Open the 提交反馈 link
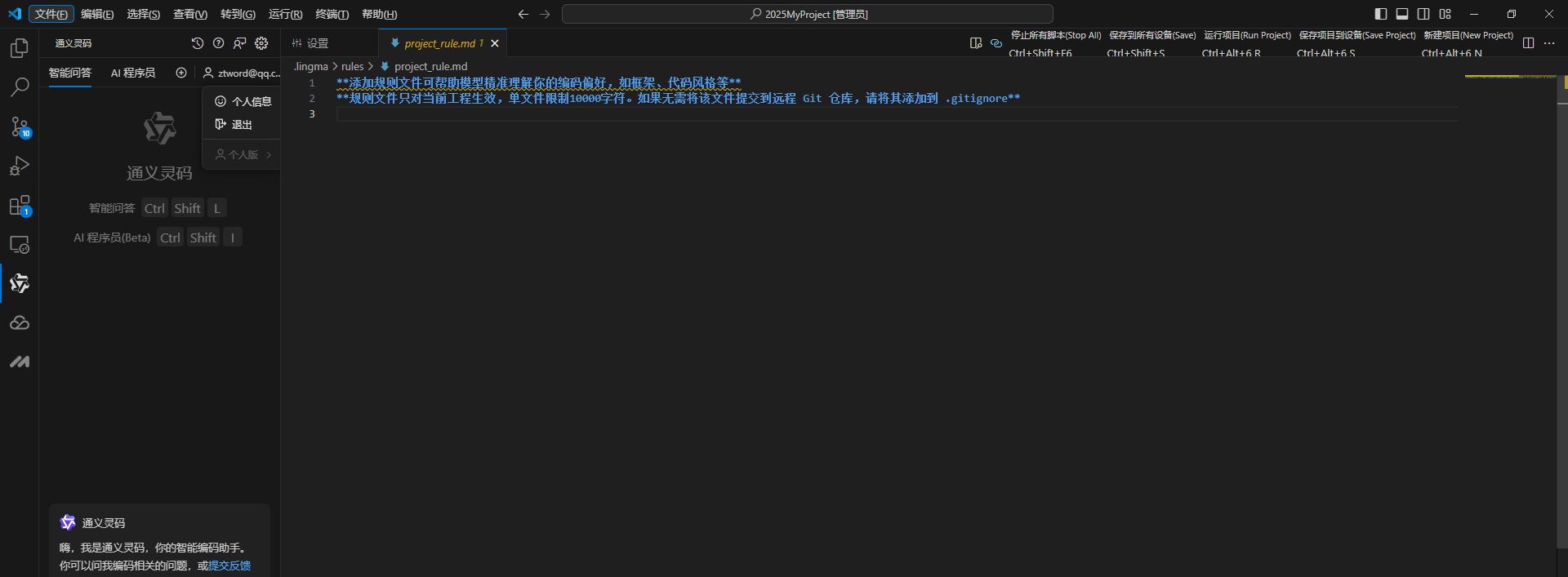This screenshot has height=577, width=1568. [229, 566]
